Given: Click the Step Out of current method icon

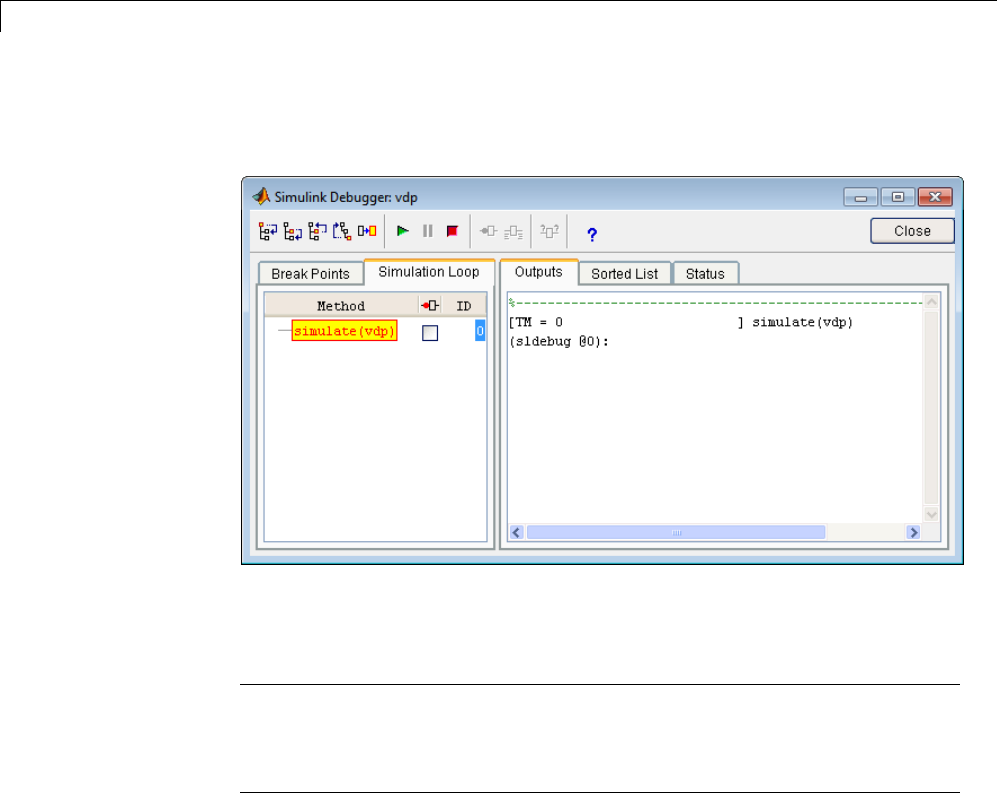Looking at the screenshot, I should tap(317, 231).
